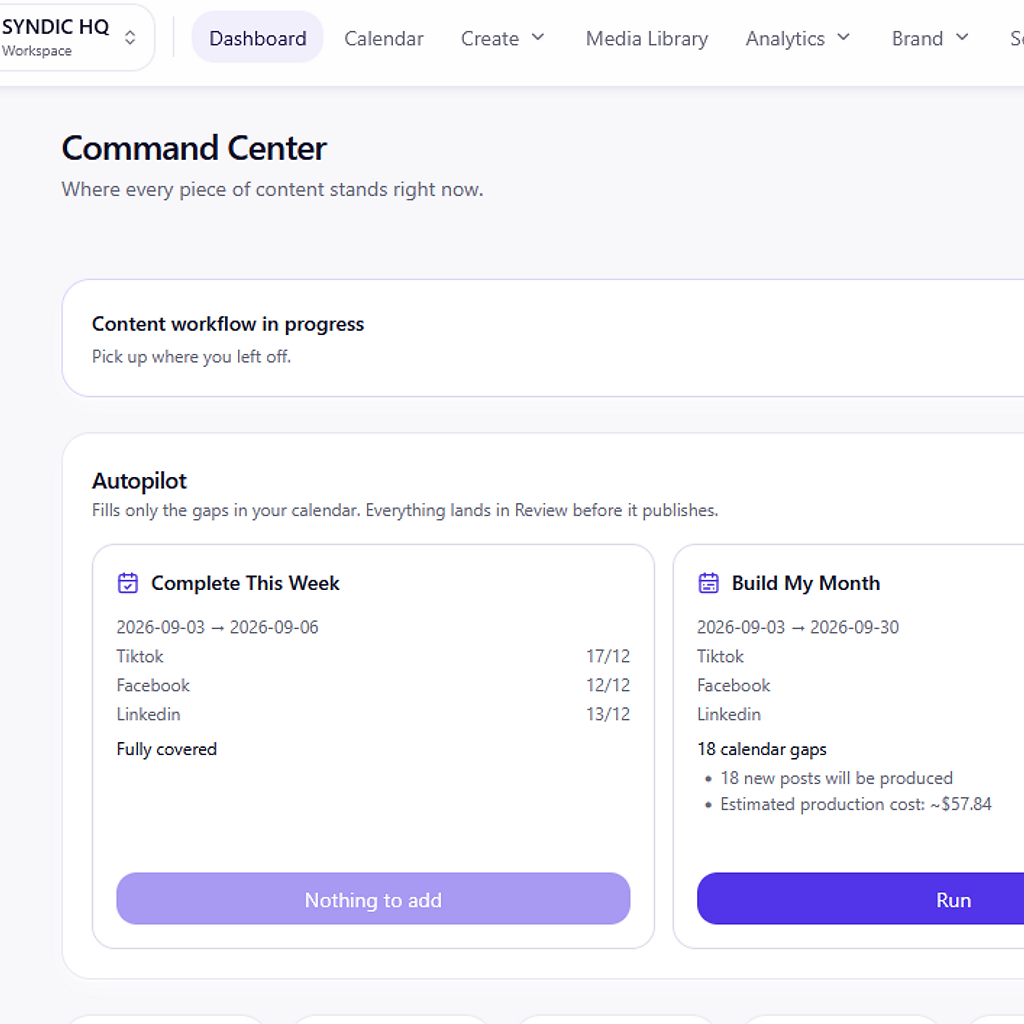The width and height of the screenshot is (1024, 1024).
Task: Click the Where every piece of content subtitle
Action: 272,189
